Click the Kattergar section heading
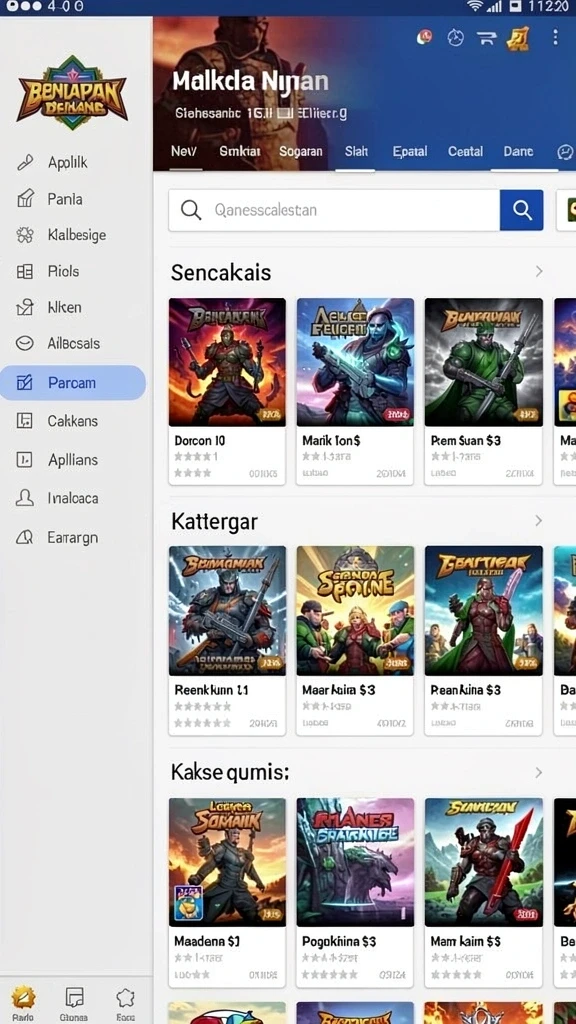This screenshot has width=576, height=1024. point(214,522)
